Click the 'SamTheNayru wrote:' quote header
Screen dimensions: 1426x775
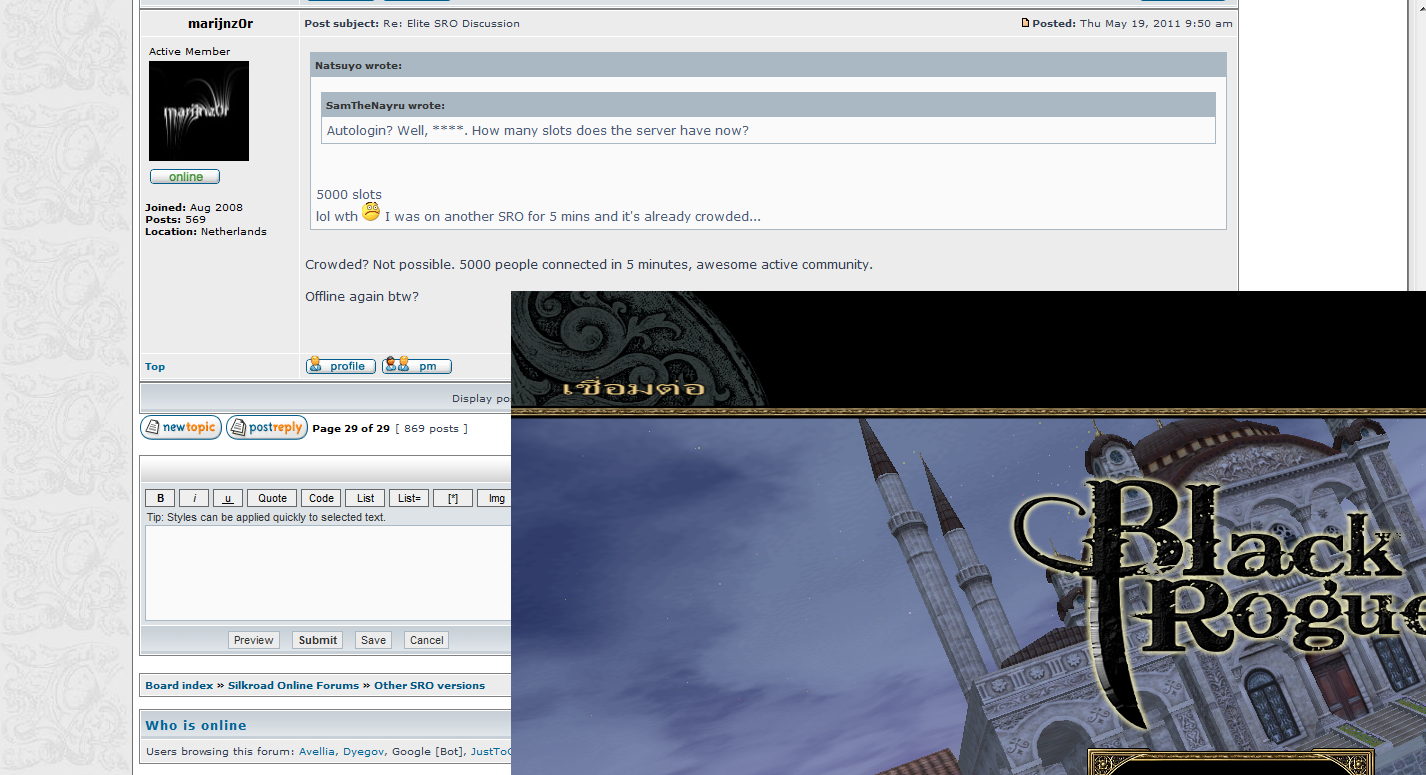coord(385,105)
